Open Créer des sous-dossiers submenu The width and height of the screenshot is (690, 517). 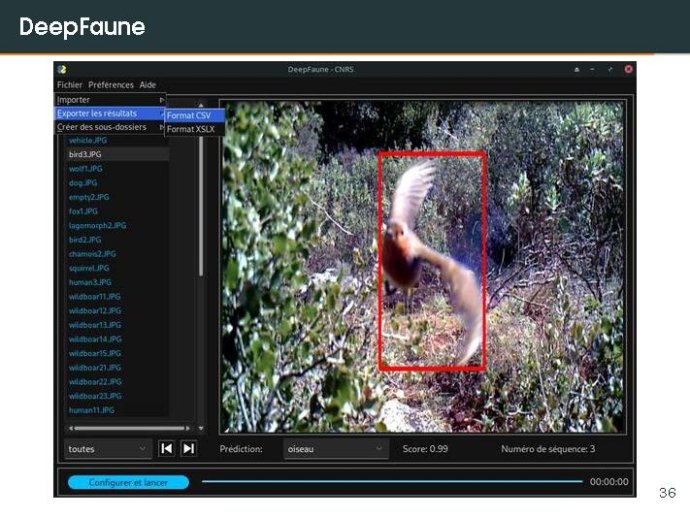point(110,127)
